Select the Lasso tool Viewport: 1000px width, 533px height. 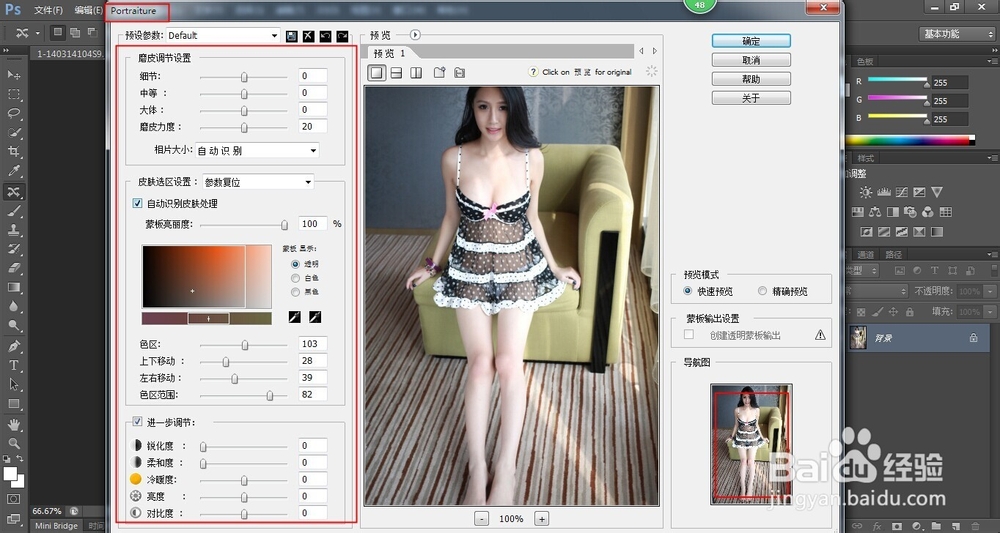[x=13, y=113]
